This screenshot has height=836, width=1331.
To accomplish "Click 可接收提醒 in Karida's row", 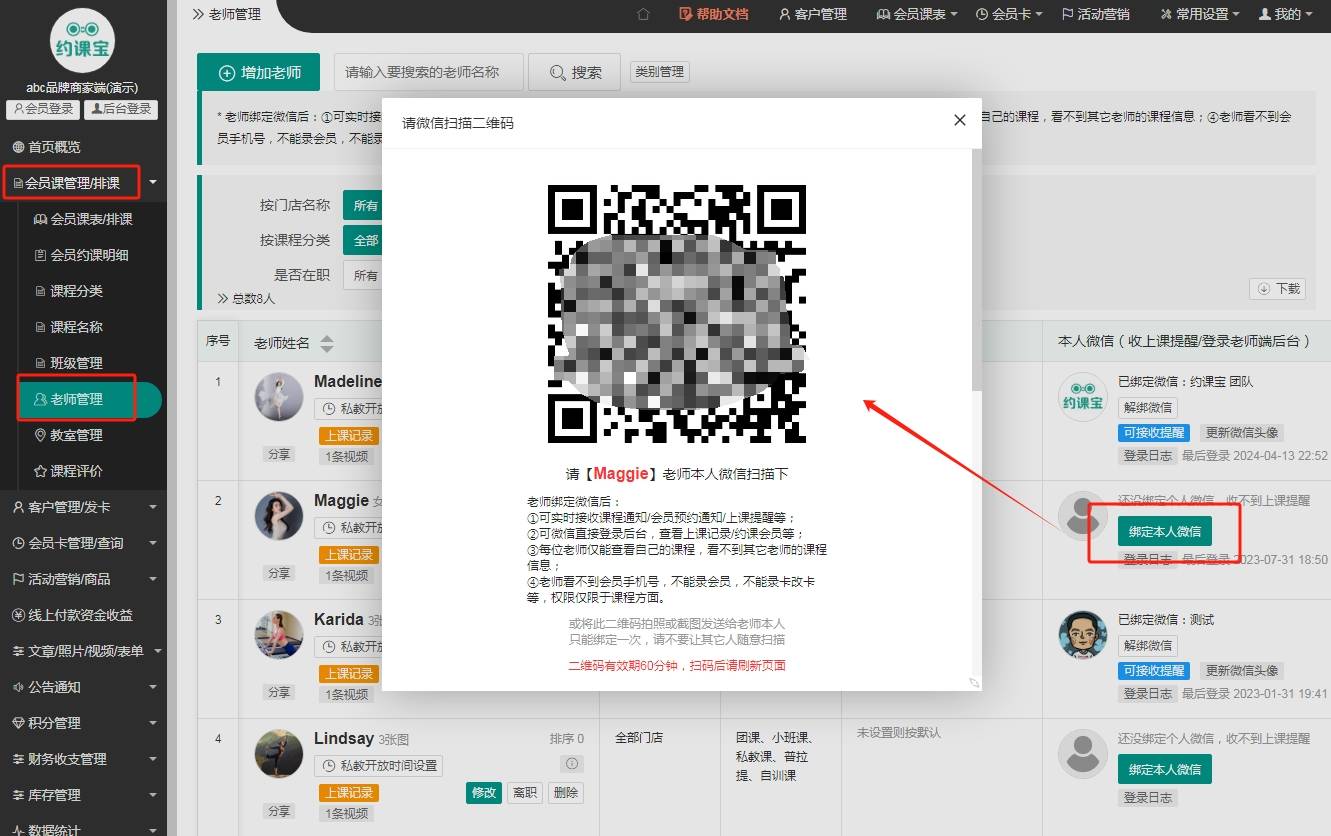I will point(1154,671).
